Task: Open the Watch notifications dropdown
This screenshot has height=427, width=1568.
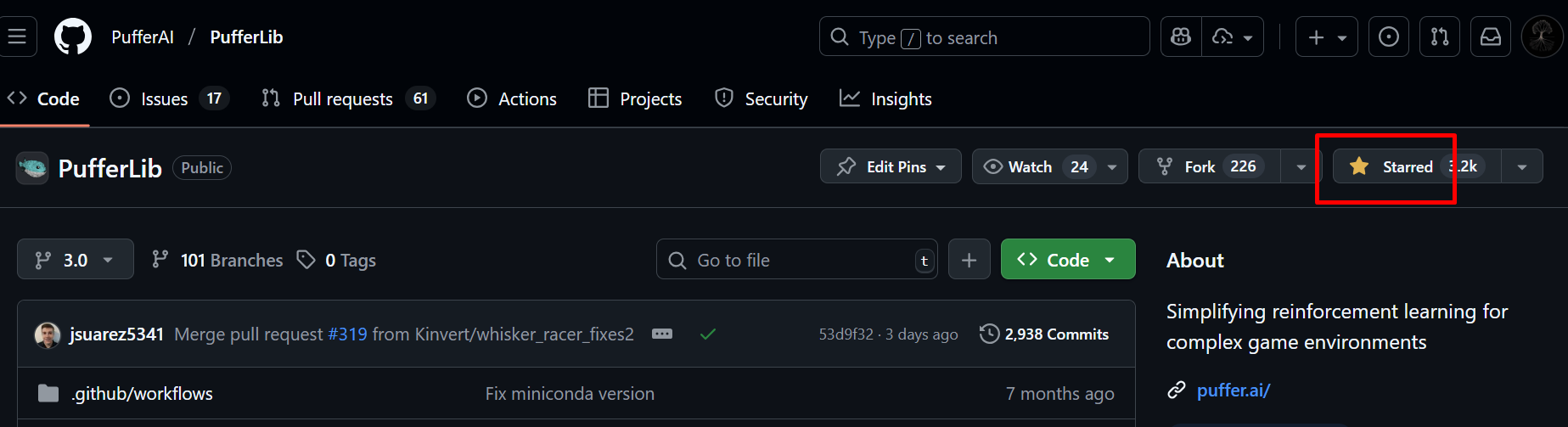Action: (x=1049, y=166)
